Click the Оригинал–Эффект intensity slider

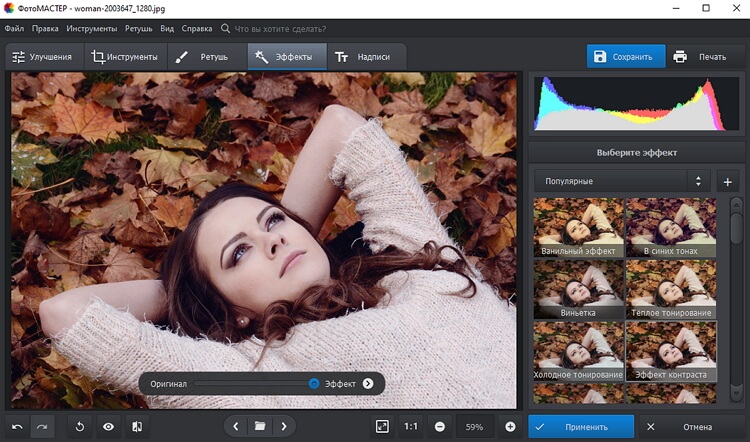click(255, 383)
